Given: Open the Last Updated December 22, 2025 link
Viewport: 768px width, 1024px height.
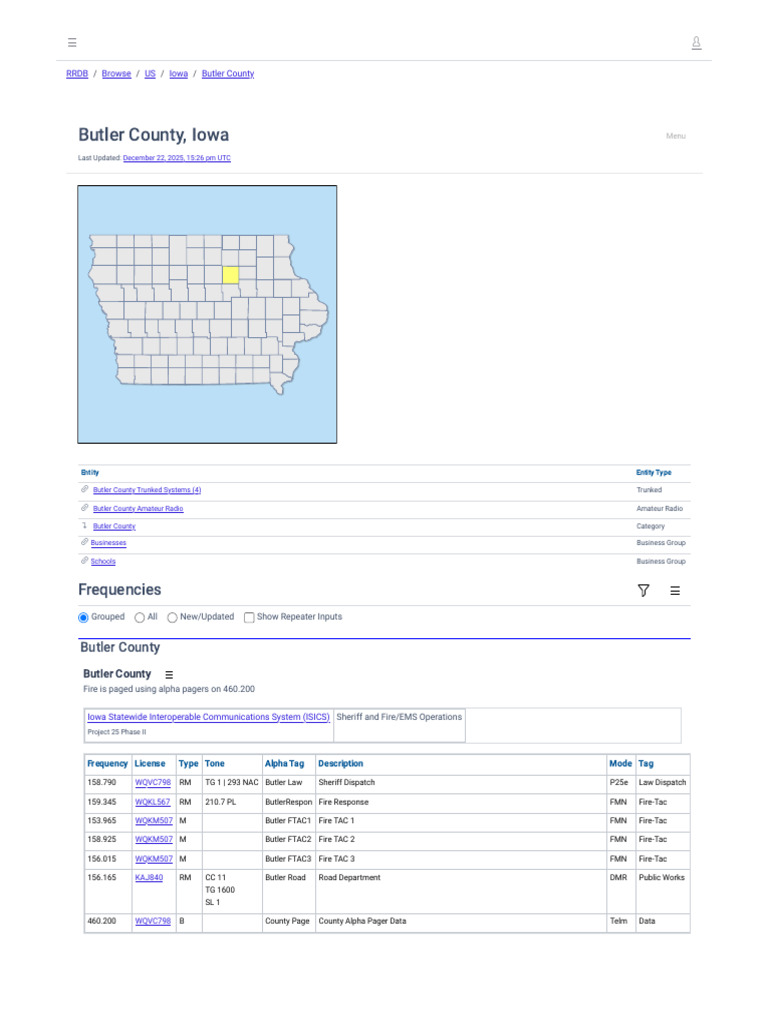Looking at the screenshot, I should click(177, 158).
